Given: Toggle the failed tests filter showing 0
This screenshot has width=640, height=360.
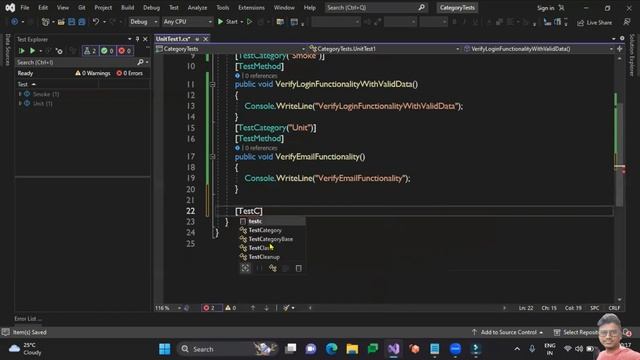Looking at the screenshot, I should (124, 51).
